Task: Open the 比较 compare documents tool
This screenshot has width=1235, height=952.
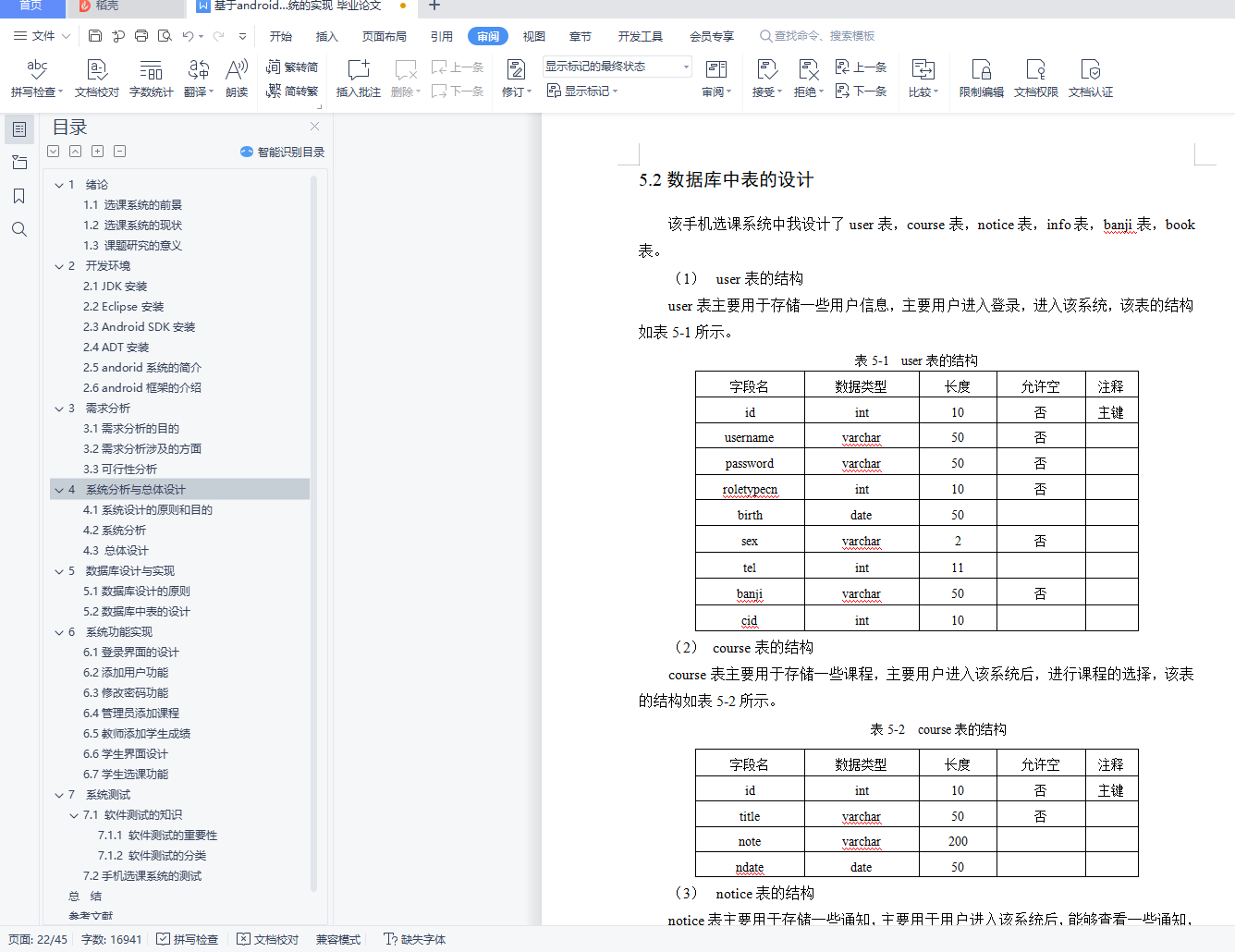Action: (x=923, y=79)
